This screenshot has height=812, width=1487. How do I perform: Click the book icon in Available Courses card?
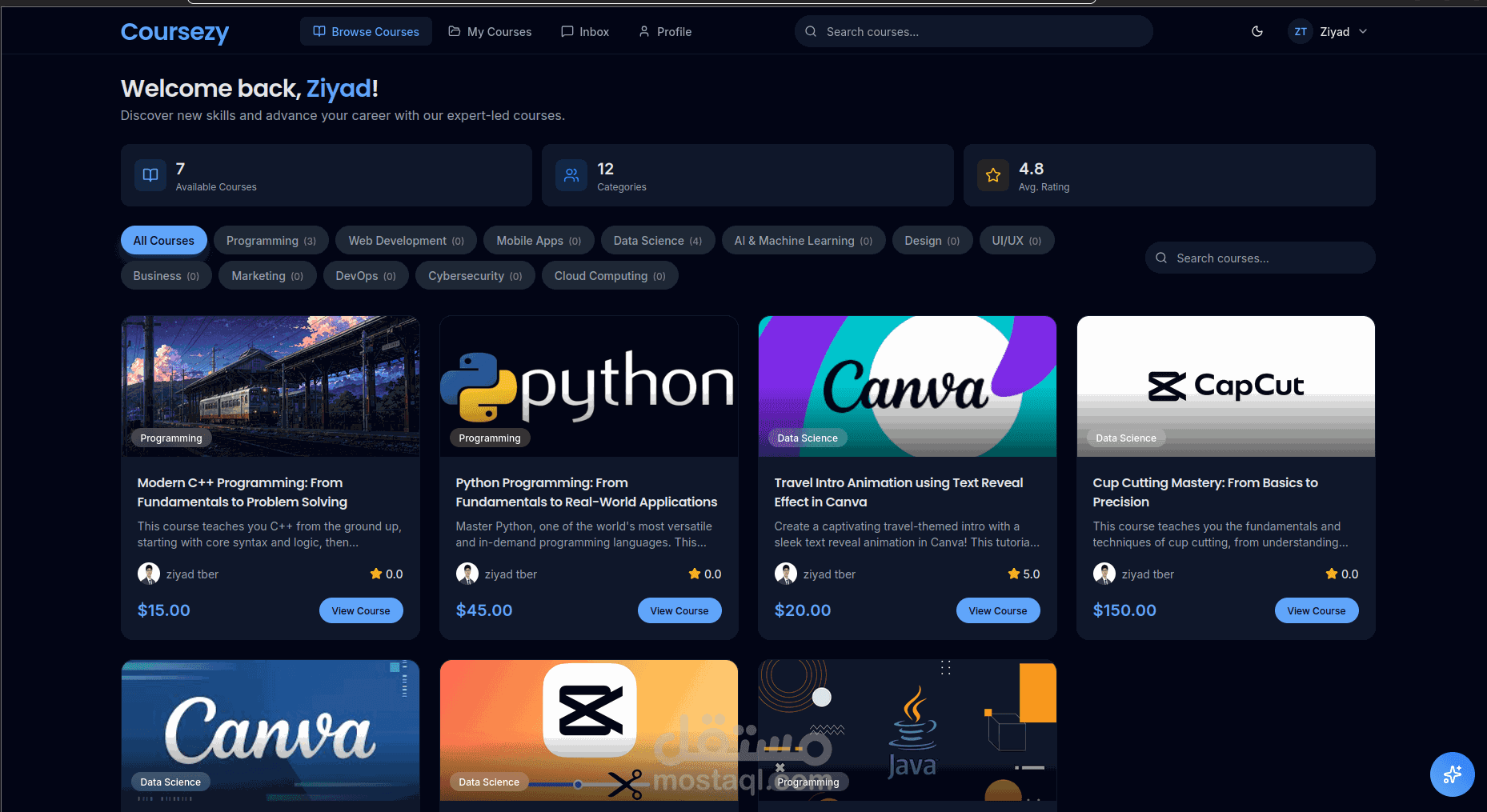(150, 174)
